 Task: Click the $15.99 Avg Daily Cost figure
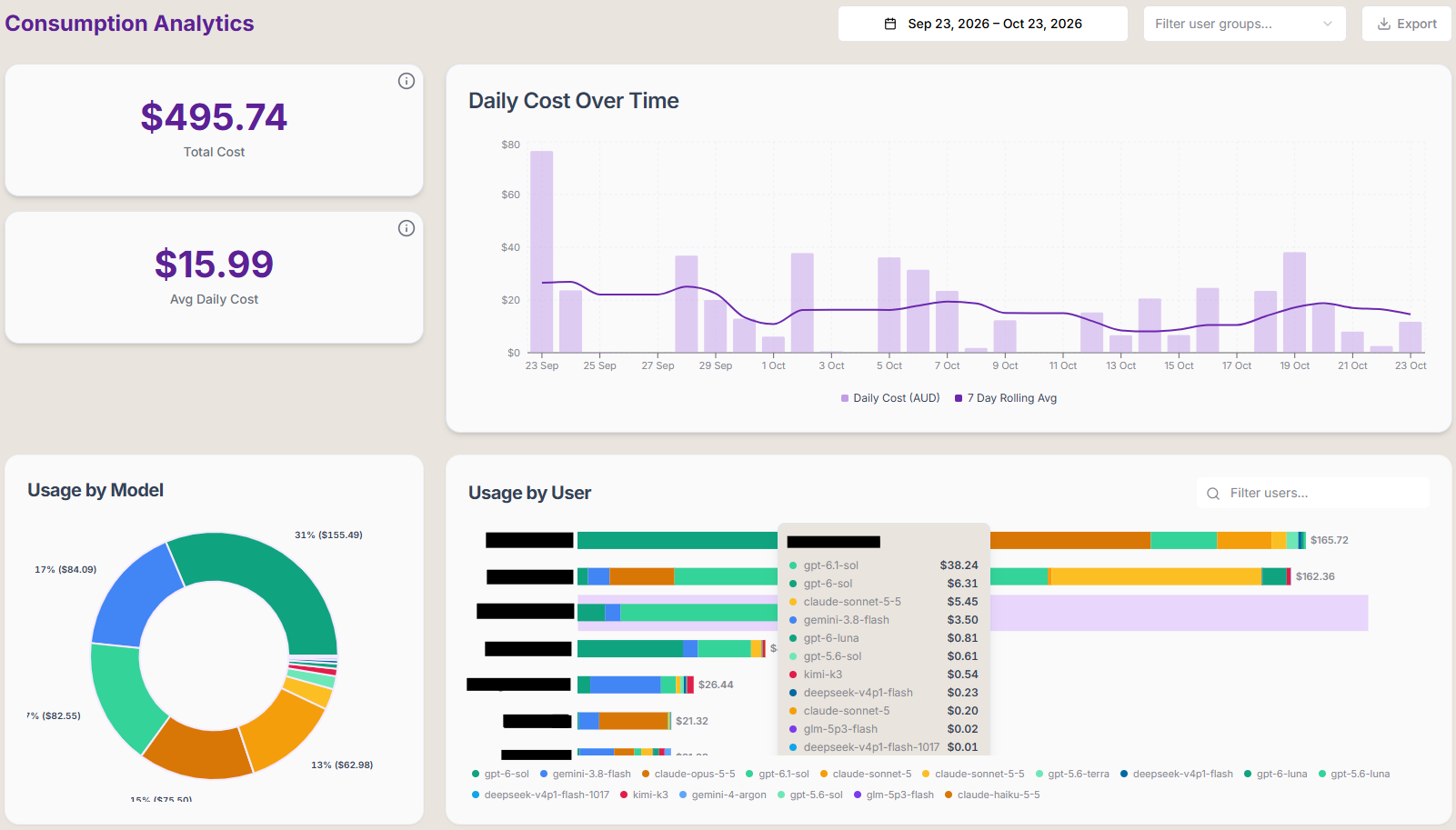[x=214, y=265]
